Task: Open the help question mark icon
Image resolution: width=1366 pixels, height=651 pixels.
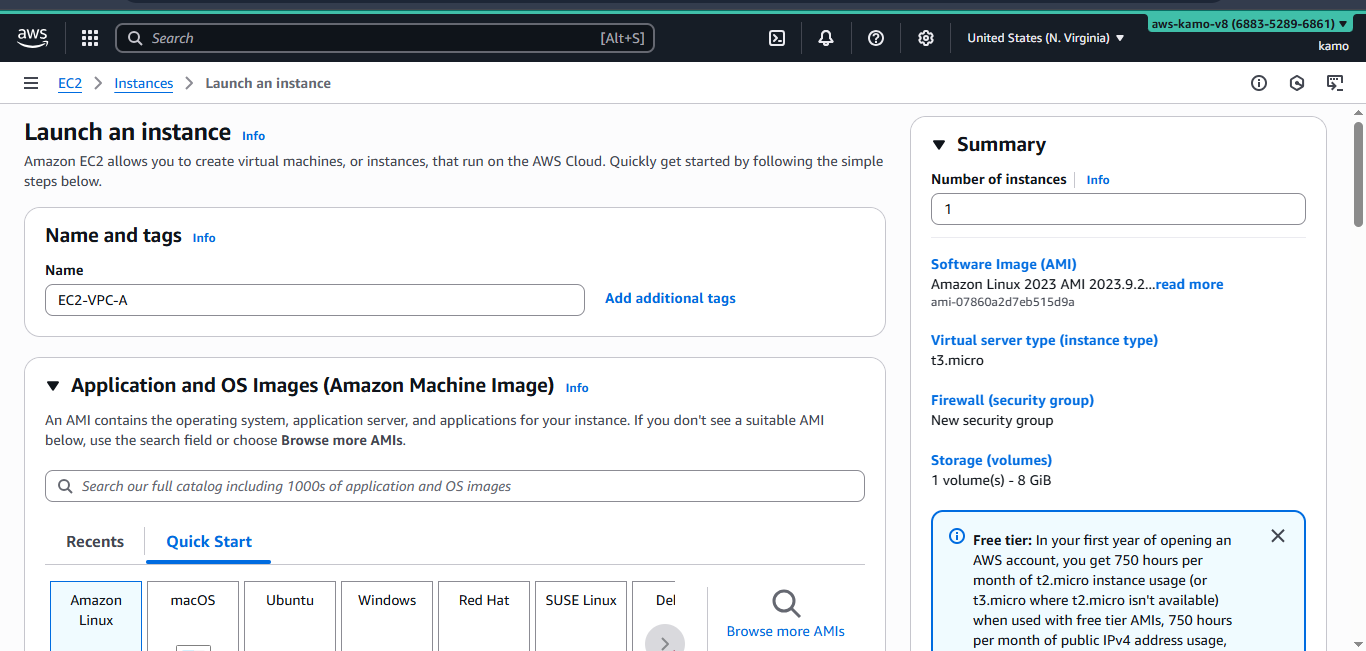Action: pos(875,37)
